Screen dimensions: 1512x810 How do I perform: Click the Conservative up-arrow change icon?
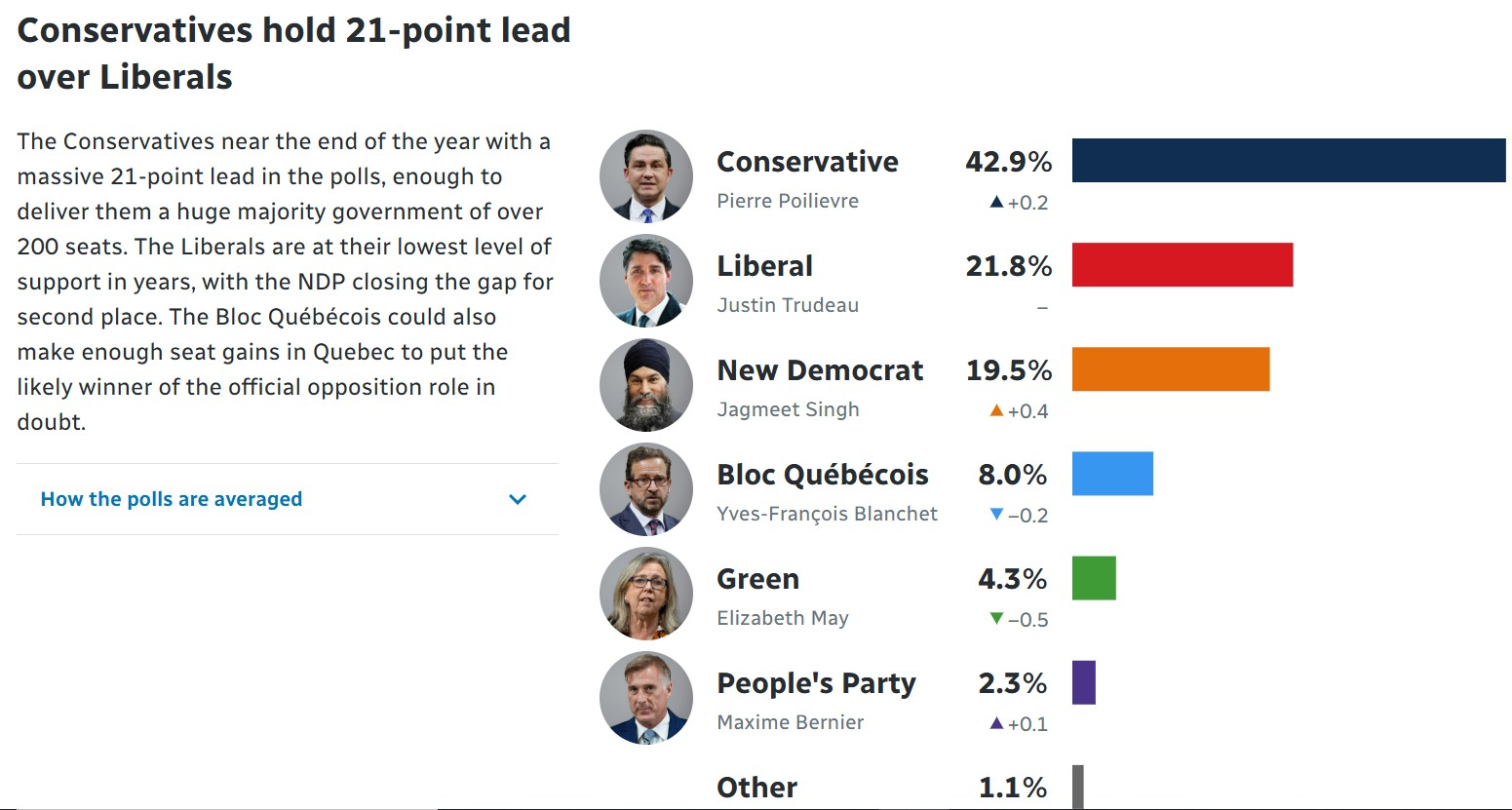996,202
